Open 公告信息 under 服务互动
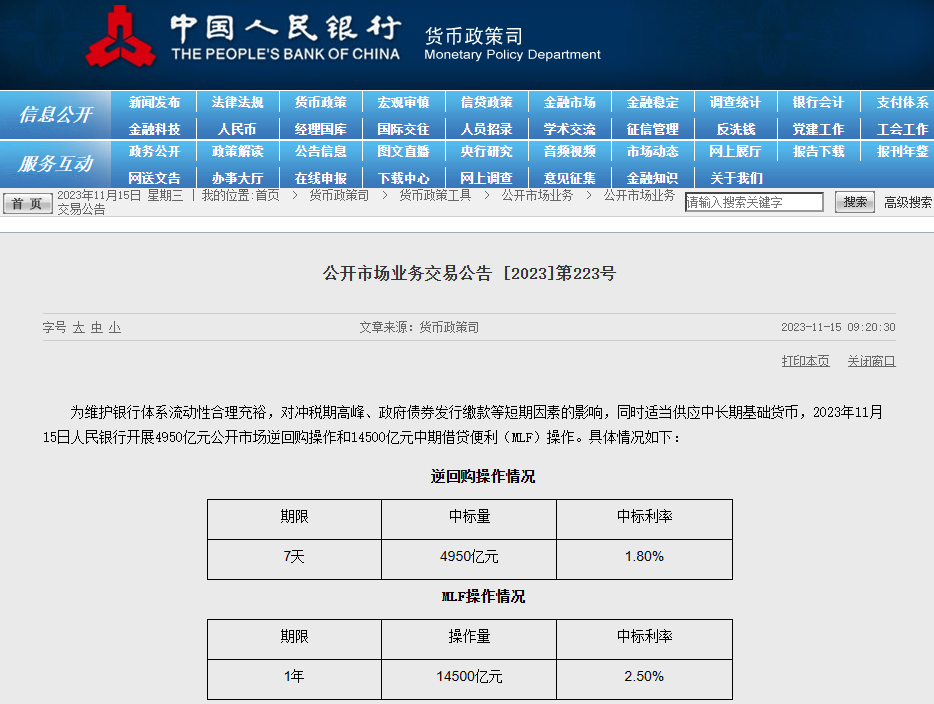The height and width of the screenshot is (704, 934). tap(320, 151)
